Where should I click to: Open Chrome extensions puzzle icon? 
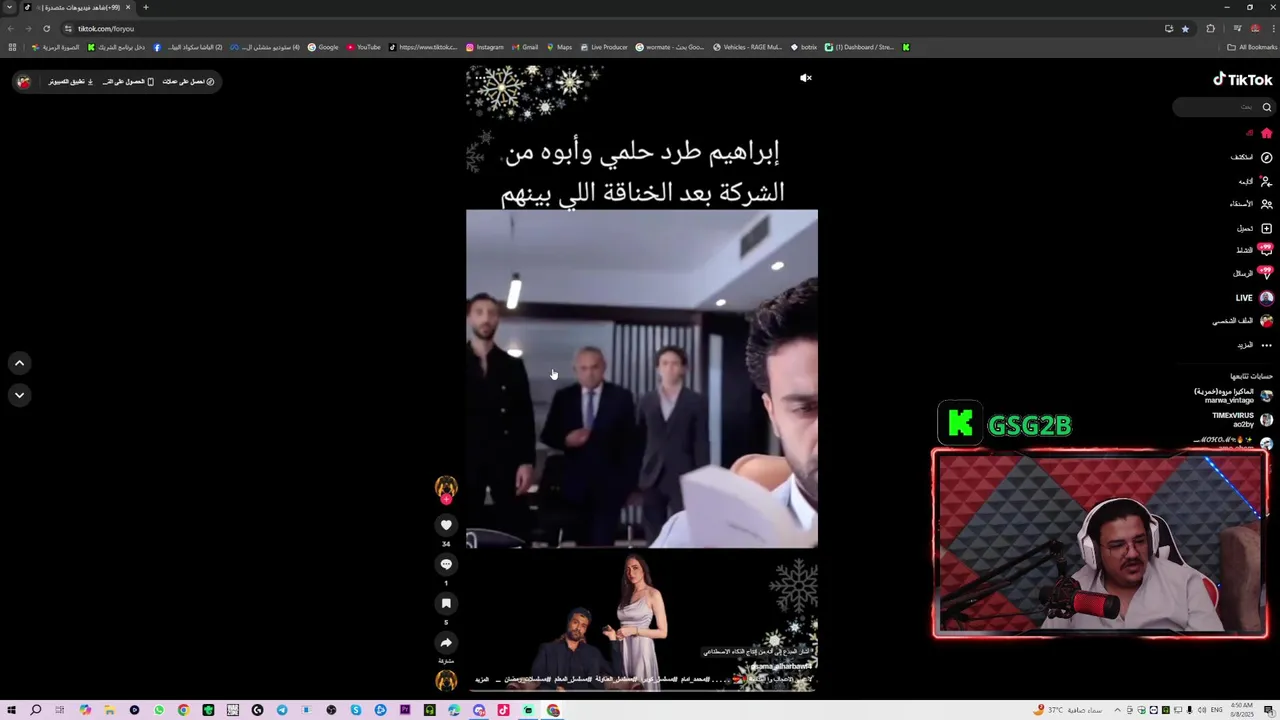point(1211,29)
